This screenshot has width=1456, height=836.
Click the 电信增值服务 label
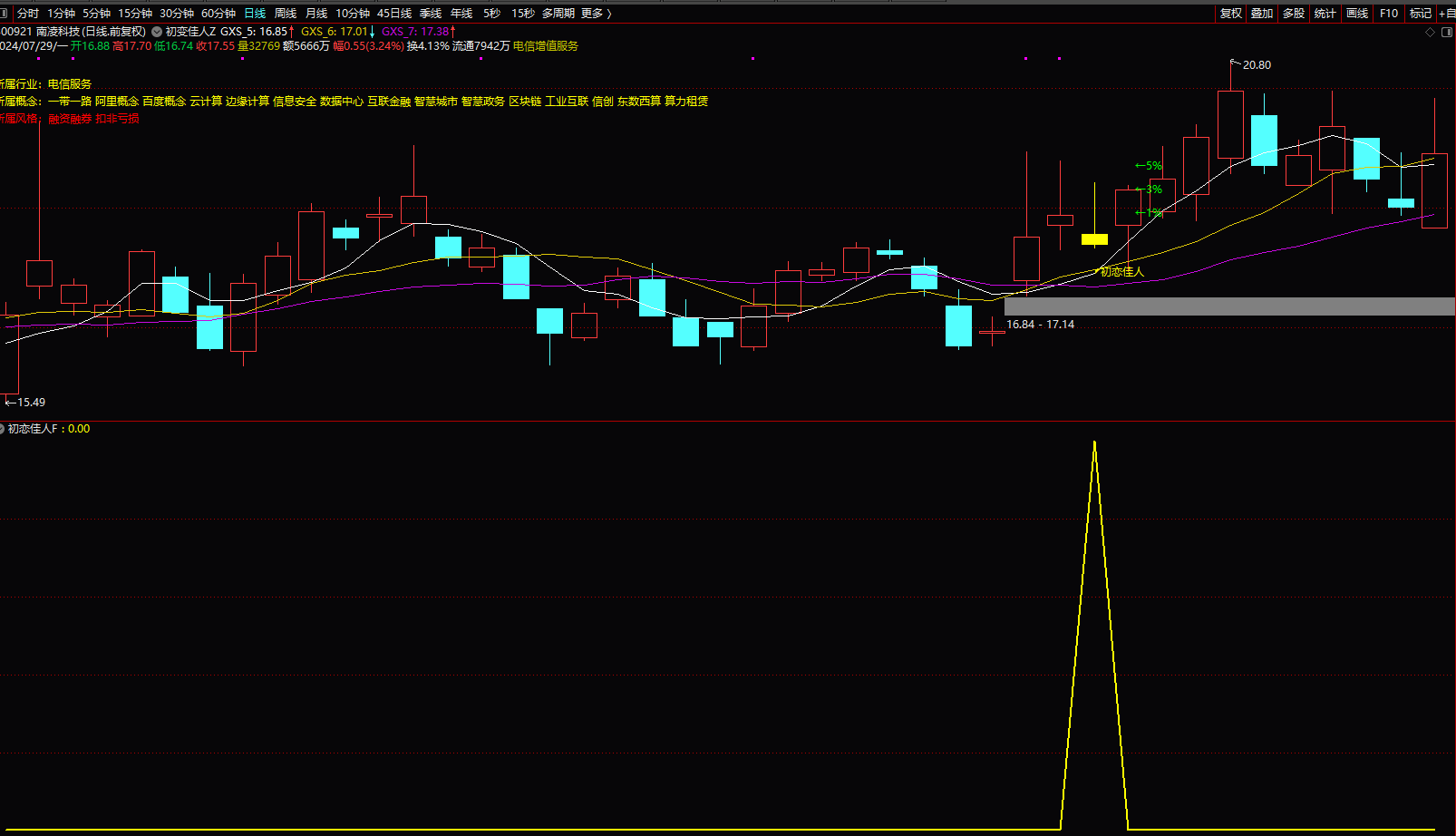[x=546, y=46]
